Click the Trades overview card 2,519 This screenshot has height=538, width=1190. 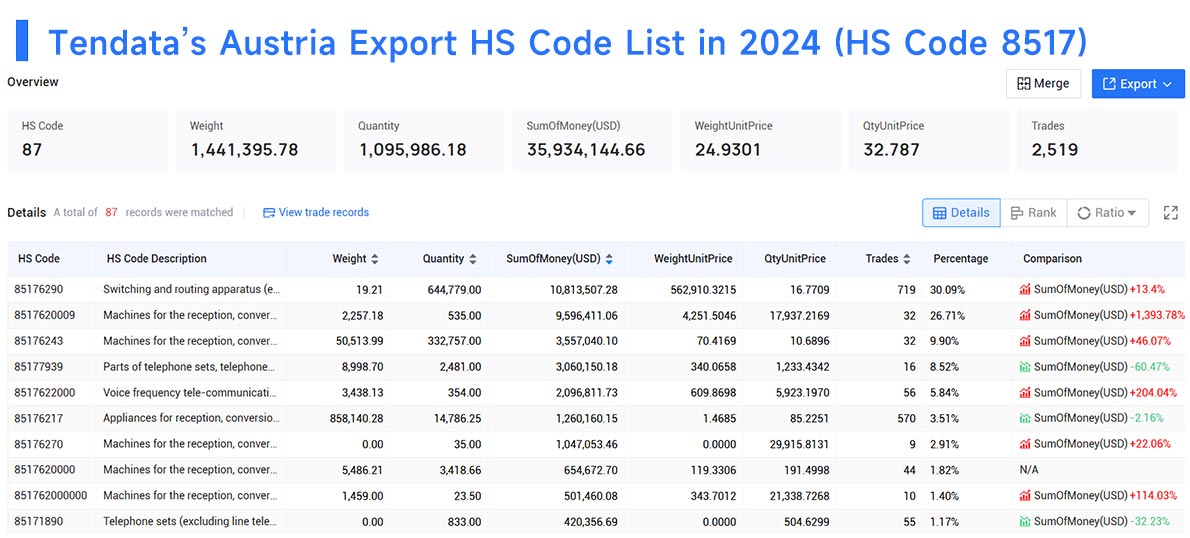click(1097, 140)
